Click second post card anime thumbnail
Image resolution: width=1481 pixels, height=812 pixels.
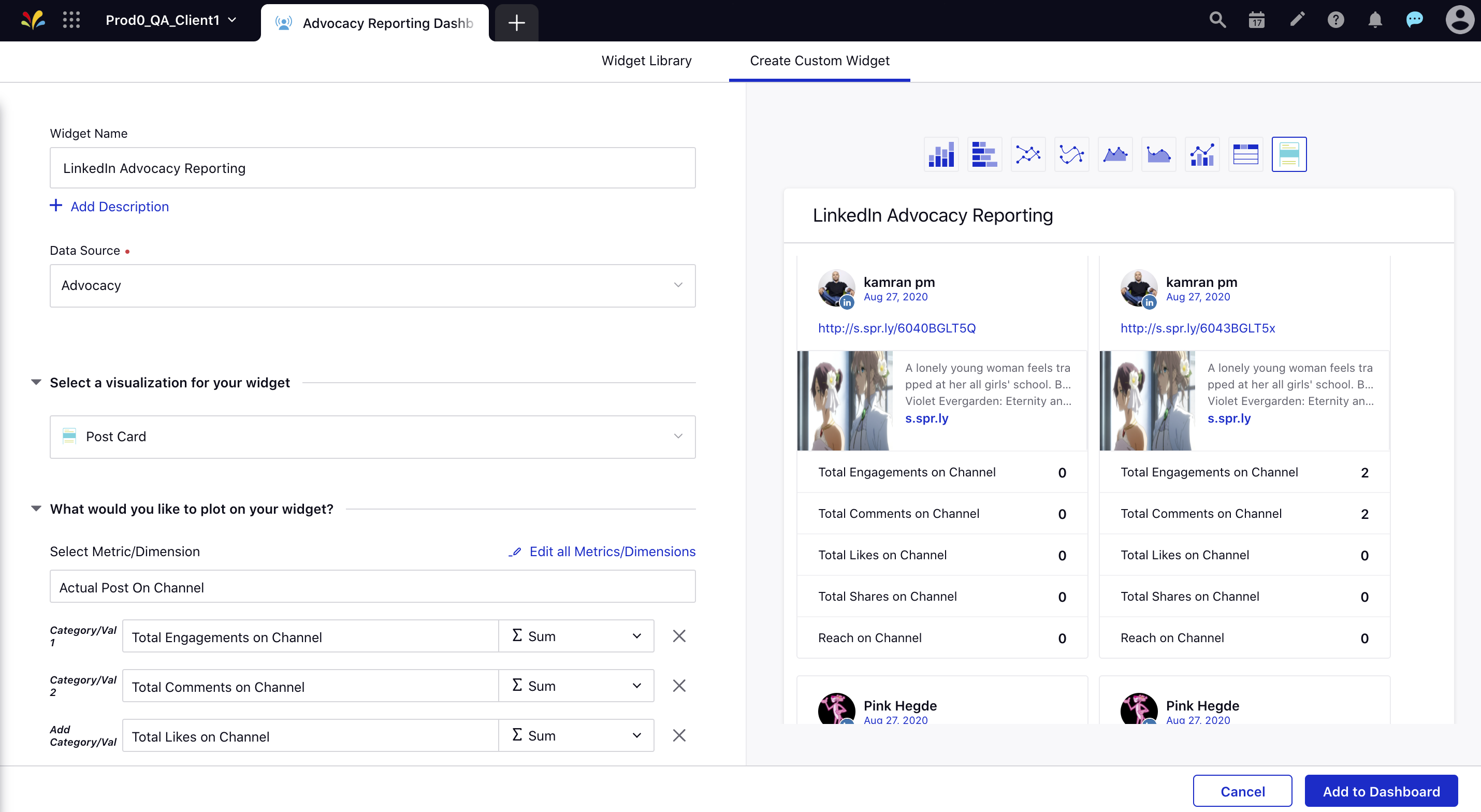pos(1147,400)
